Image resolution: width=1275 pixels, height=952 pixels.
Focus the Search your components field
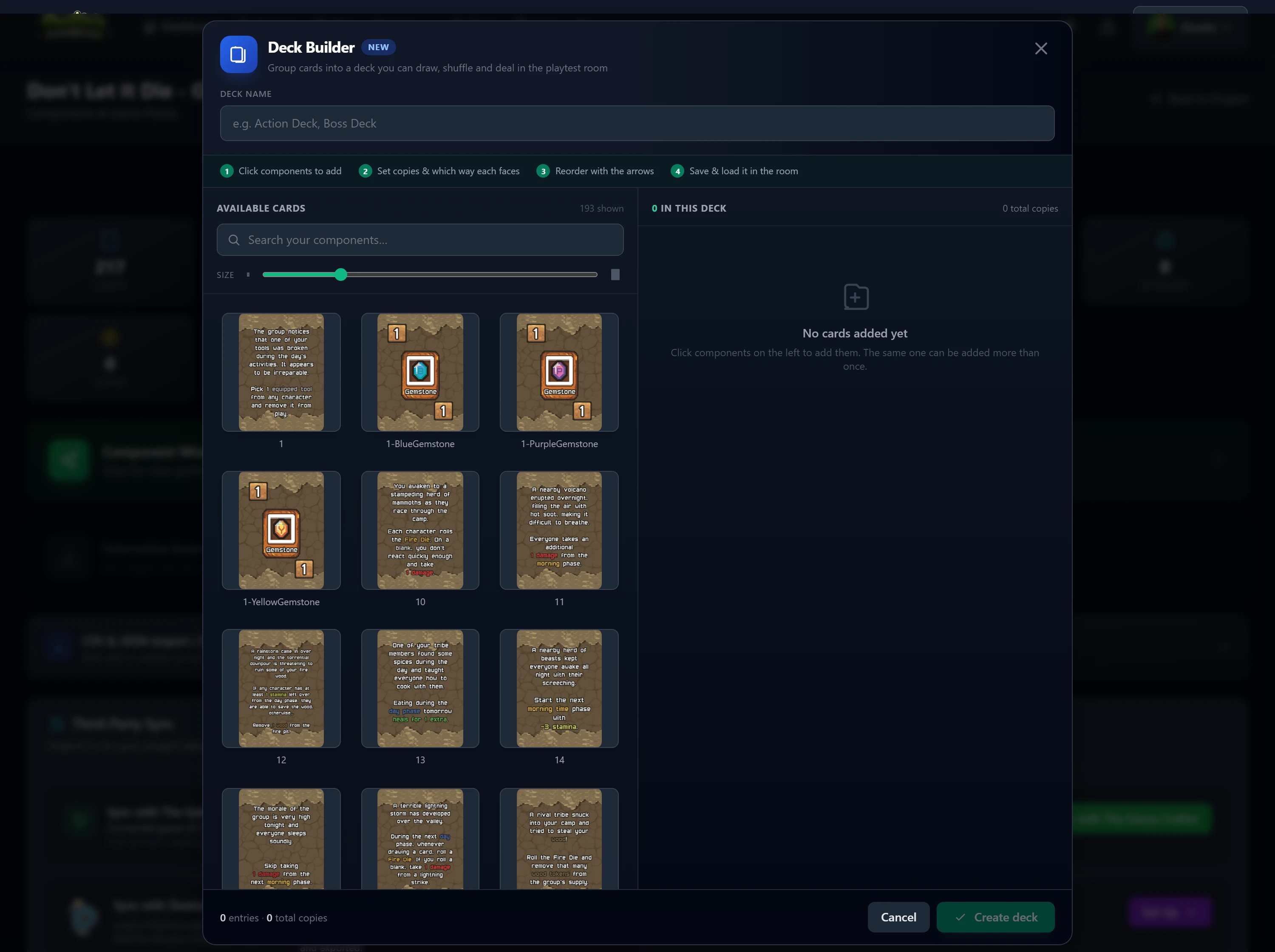coord(420,240)
